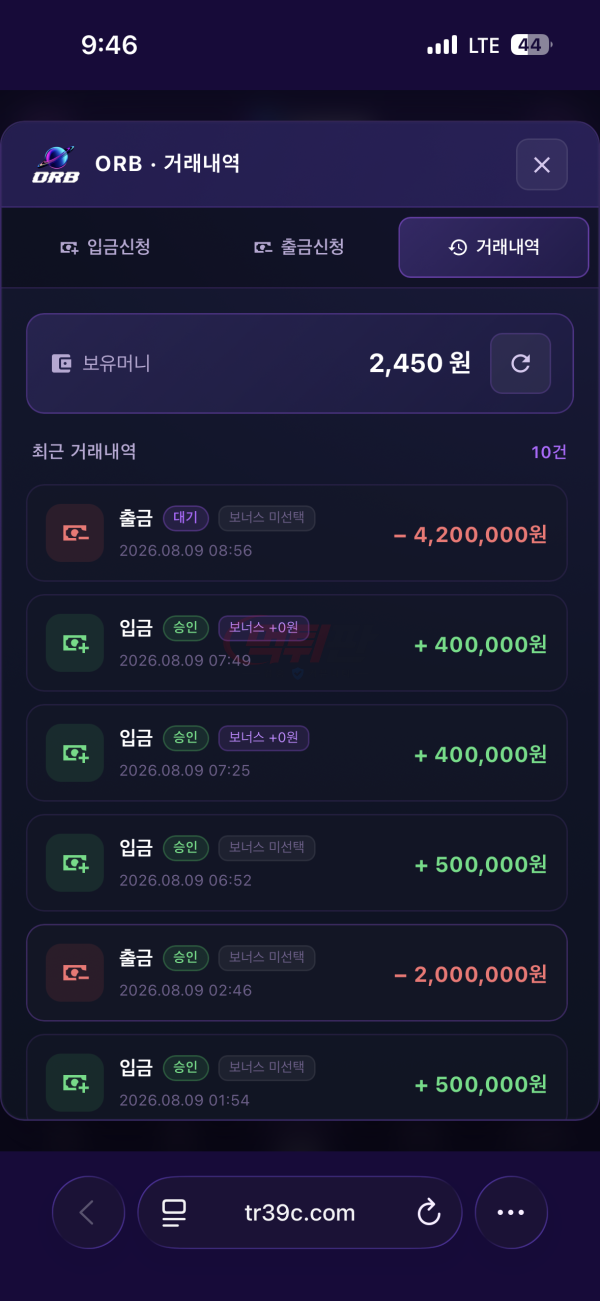Reload the page in address bar

point(428,1213)
